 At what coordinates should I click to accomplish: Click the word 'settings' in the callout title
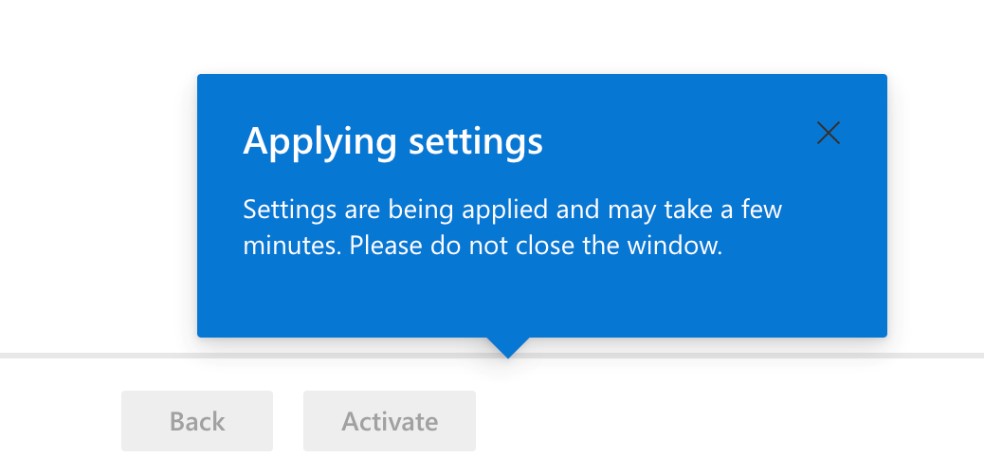pos(476,142)
